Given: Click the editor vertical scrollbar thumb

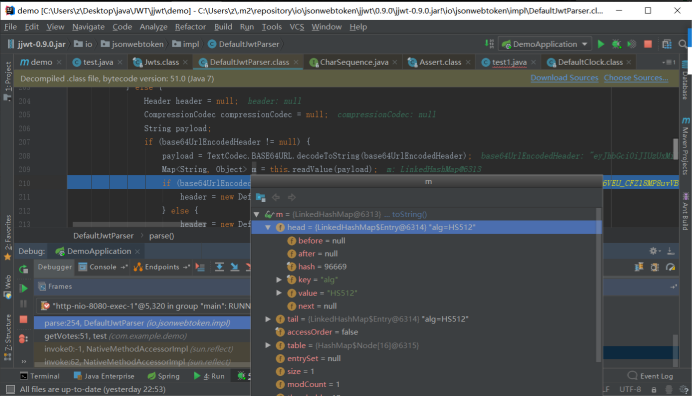Looking at the screenshot, I should coord(675,148).
